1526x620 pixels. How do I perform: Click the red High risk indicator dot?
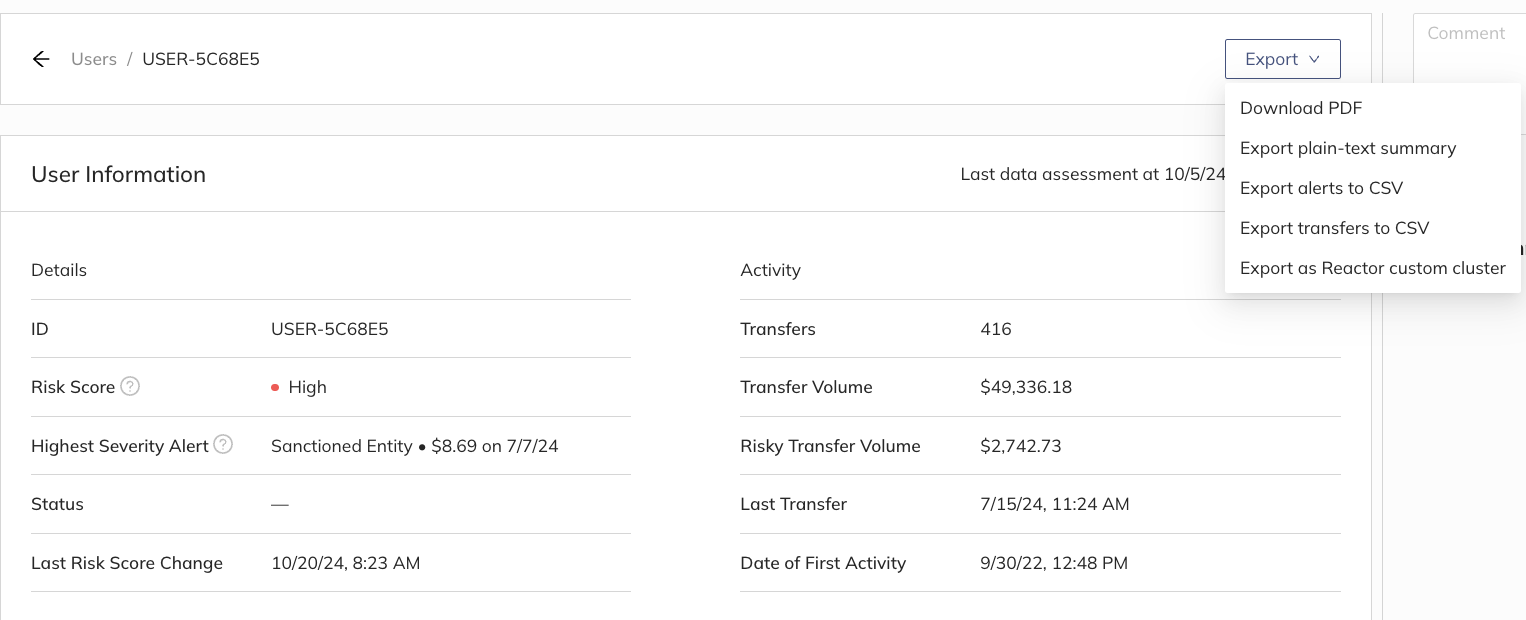[275, 388]
